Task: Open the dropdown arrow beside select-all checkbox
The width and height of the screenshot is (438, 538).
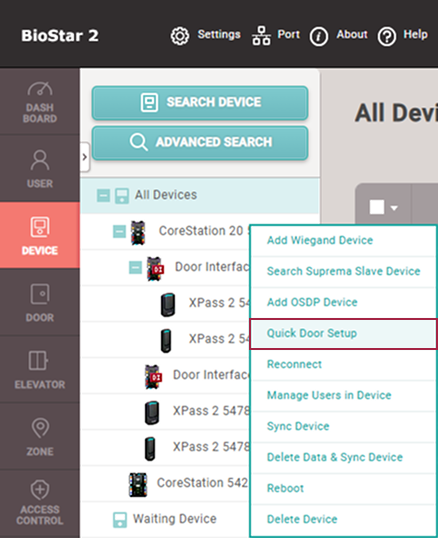Action: pyautogui.click(x=394, y=208)
